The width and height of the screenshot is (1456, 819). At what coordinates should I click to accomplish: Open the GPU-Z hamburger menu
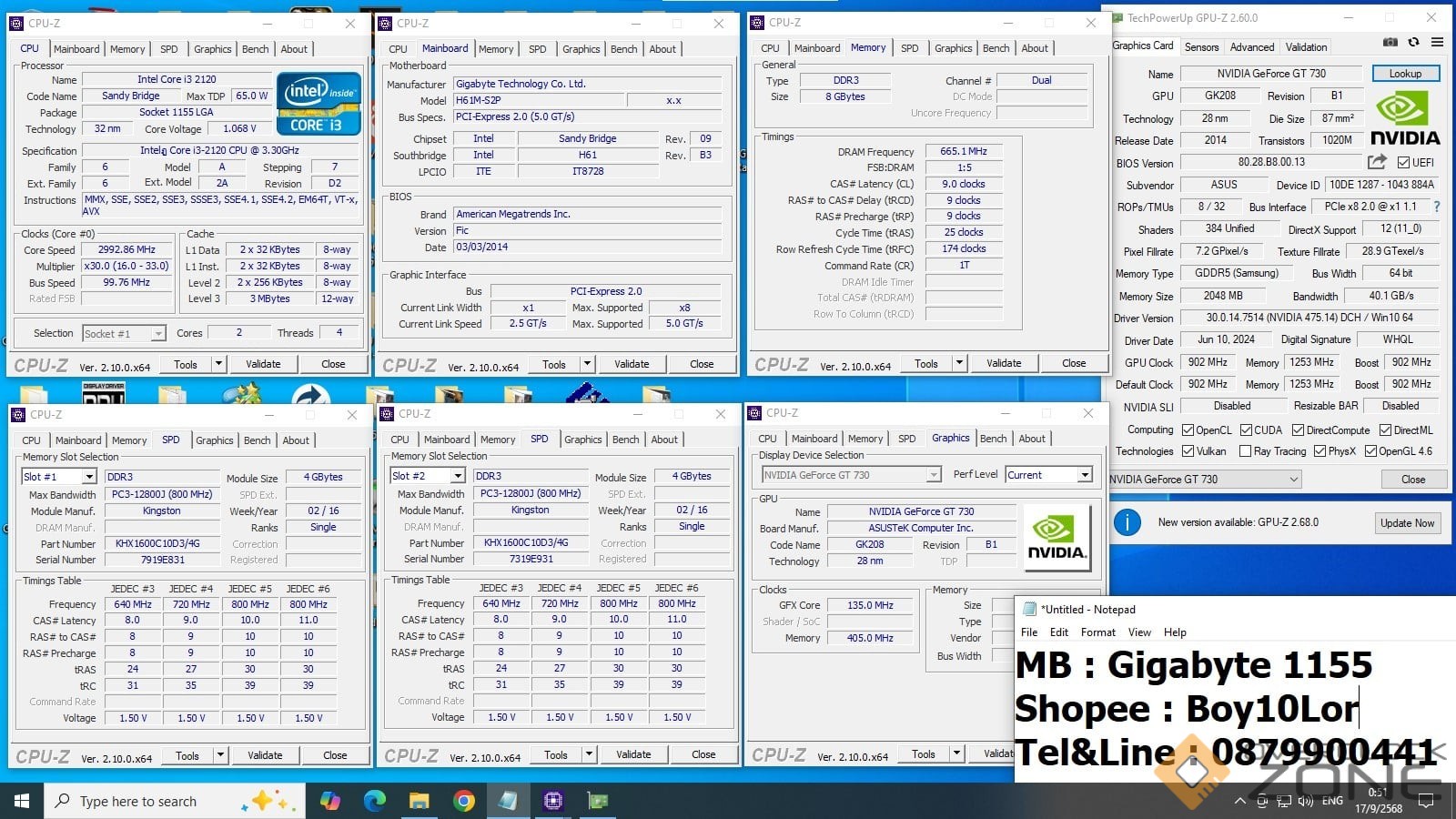pyautogui.click(x=1437, y=42)
